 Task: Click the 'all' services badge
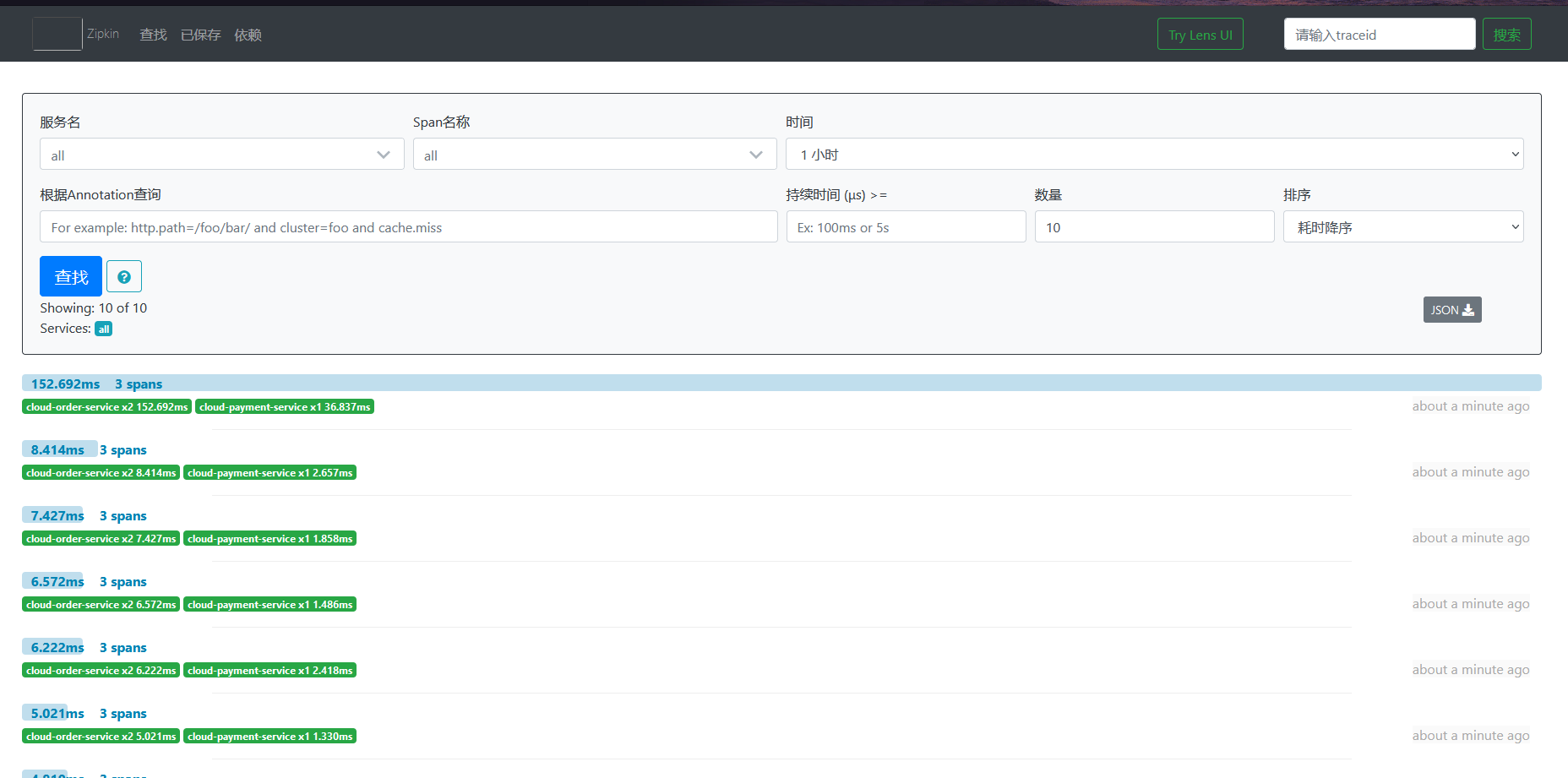click(x=103, y=329)
